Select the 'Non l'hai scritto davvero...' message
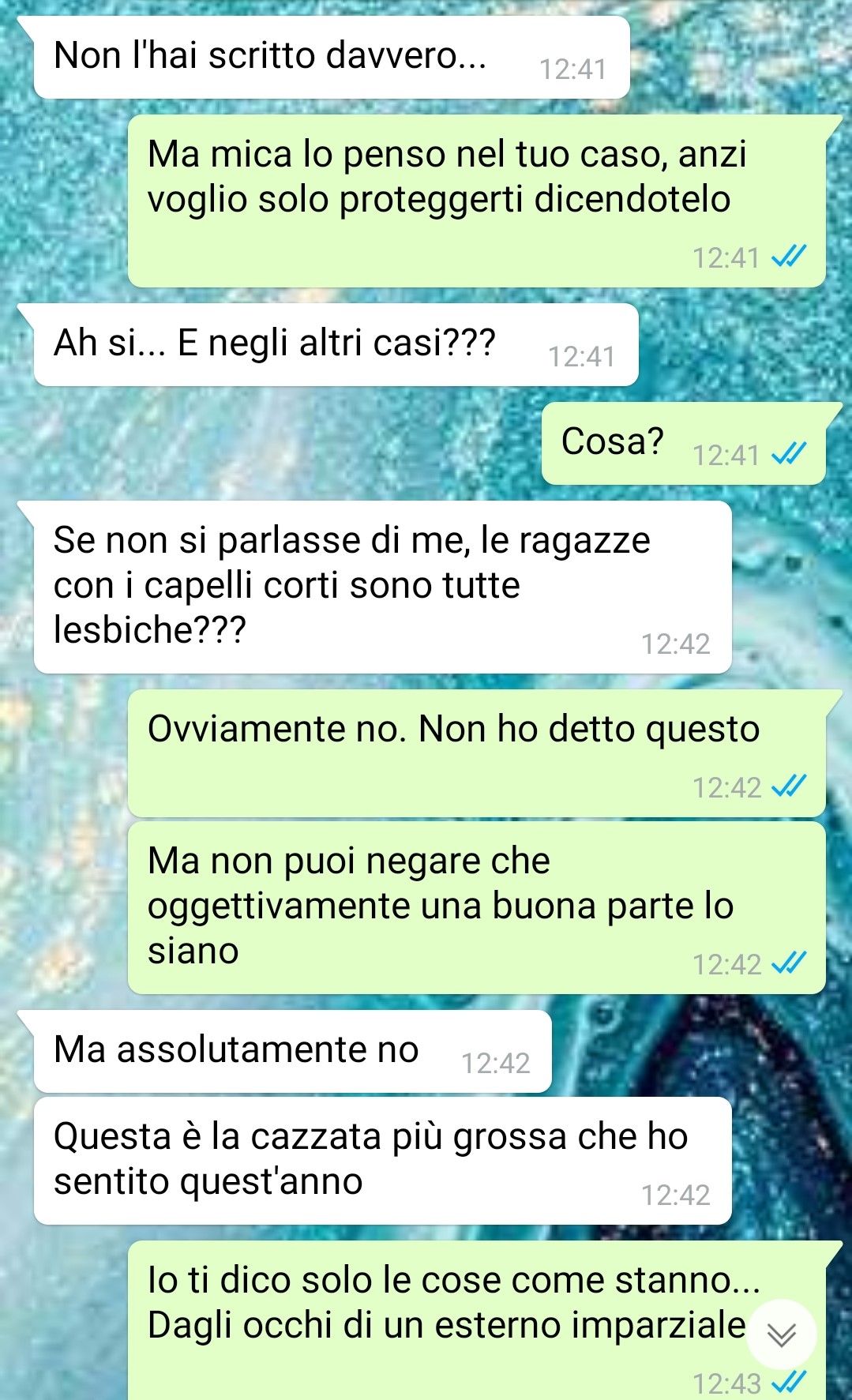852x1400 pixels. (x=332, y=58)
